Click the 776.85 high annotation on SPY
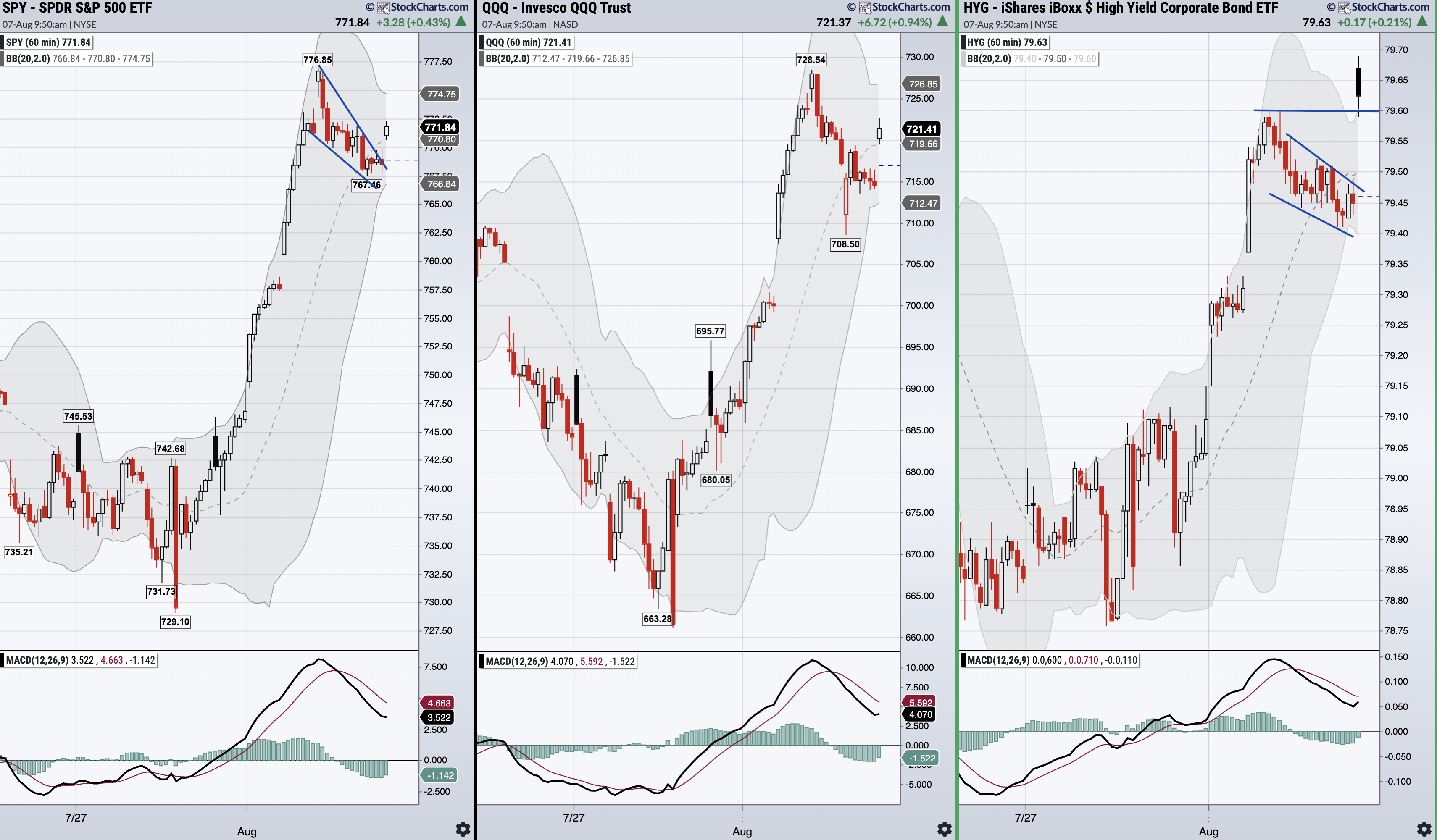Image resolution: width=1437 pixels, height=840 pixels. pos(318,60)
